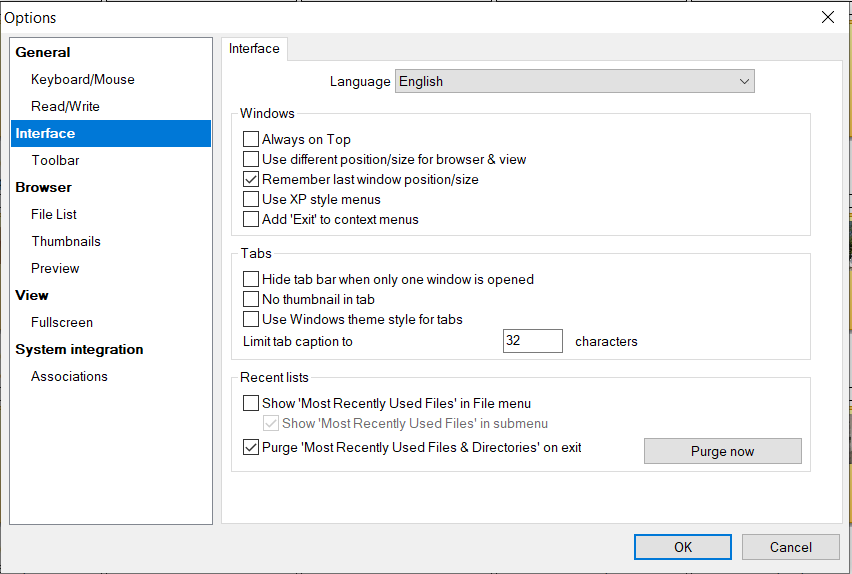Confirm options with OK button
The image size is (852, 574).
coord(683,547)
